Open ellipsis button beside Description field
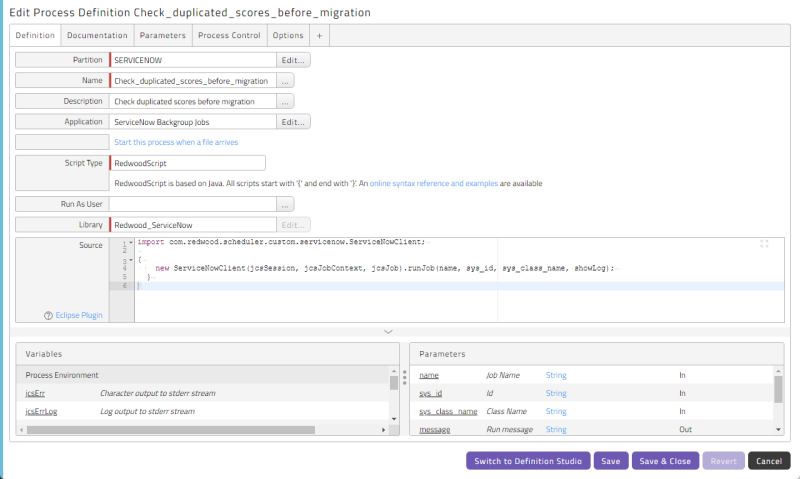This screenshot has height=479, width=800. coord(285,102)
